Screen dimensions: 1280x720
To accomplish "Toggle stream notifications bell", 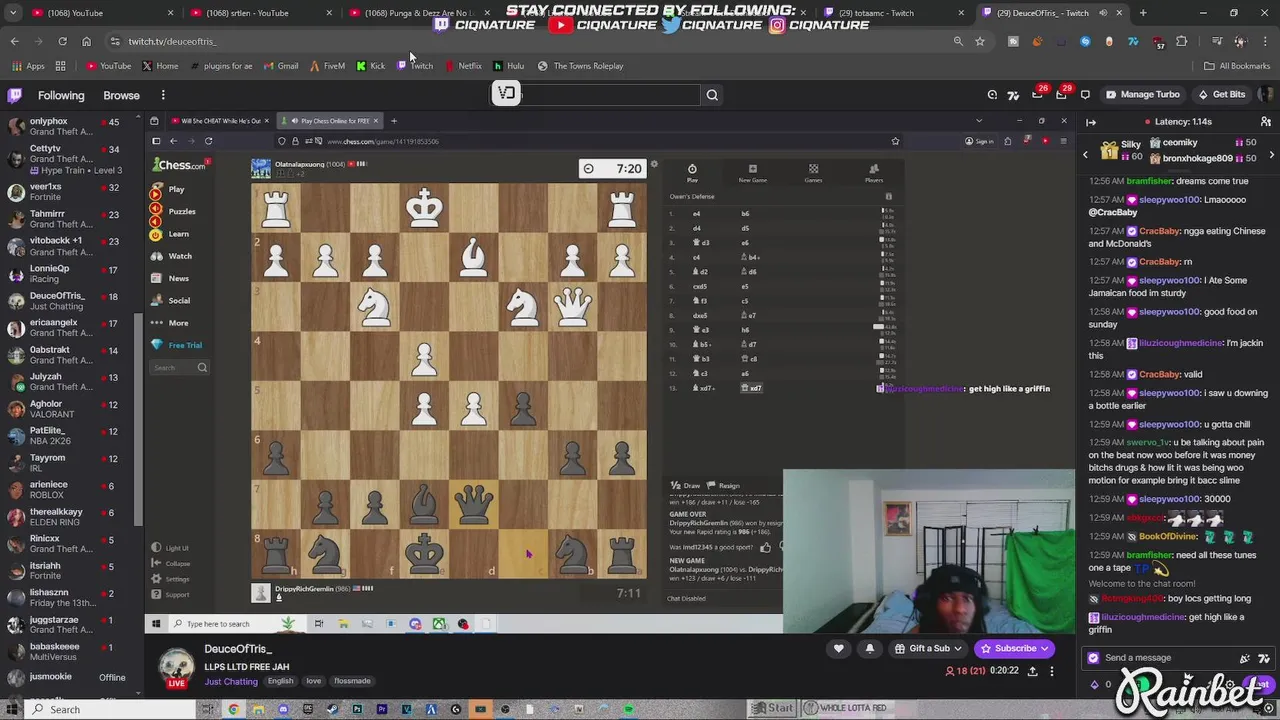I will [869, 648].
